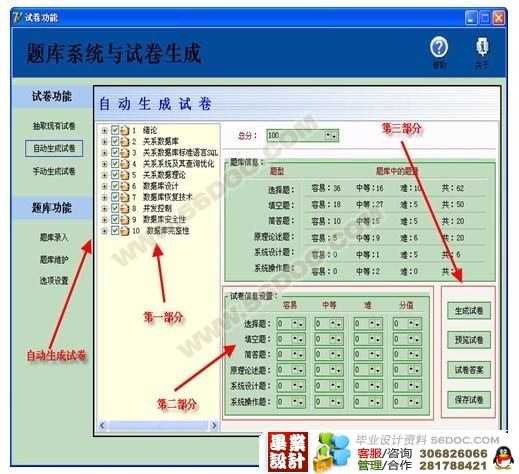
Task: Click the 总分 spinner arrows
Action: pos(331,136)
